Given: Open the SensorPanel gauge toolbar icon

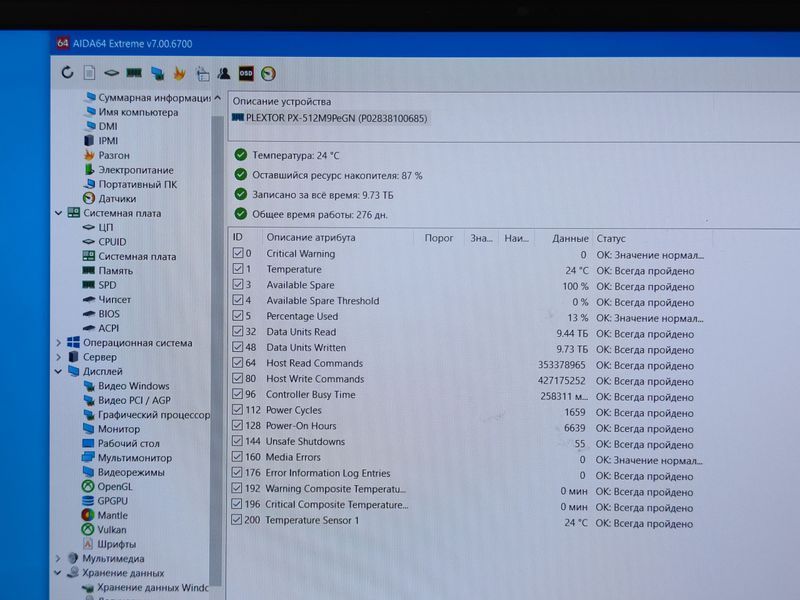Looking at the screenshot, I should click(x=268, y=74).
